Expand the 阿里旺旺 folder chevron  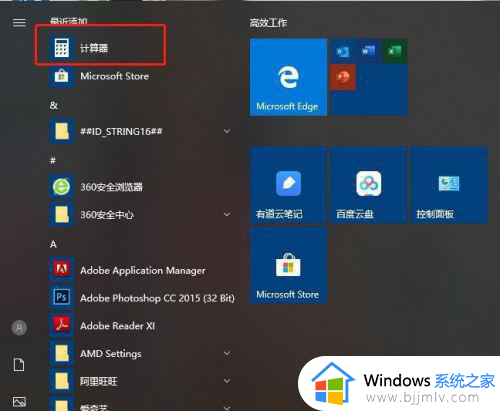coord(227,381)
